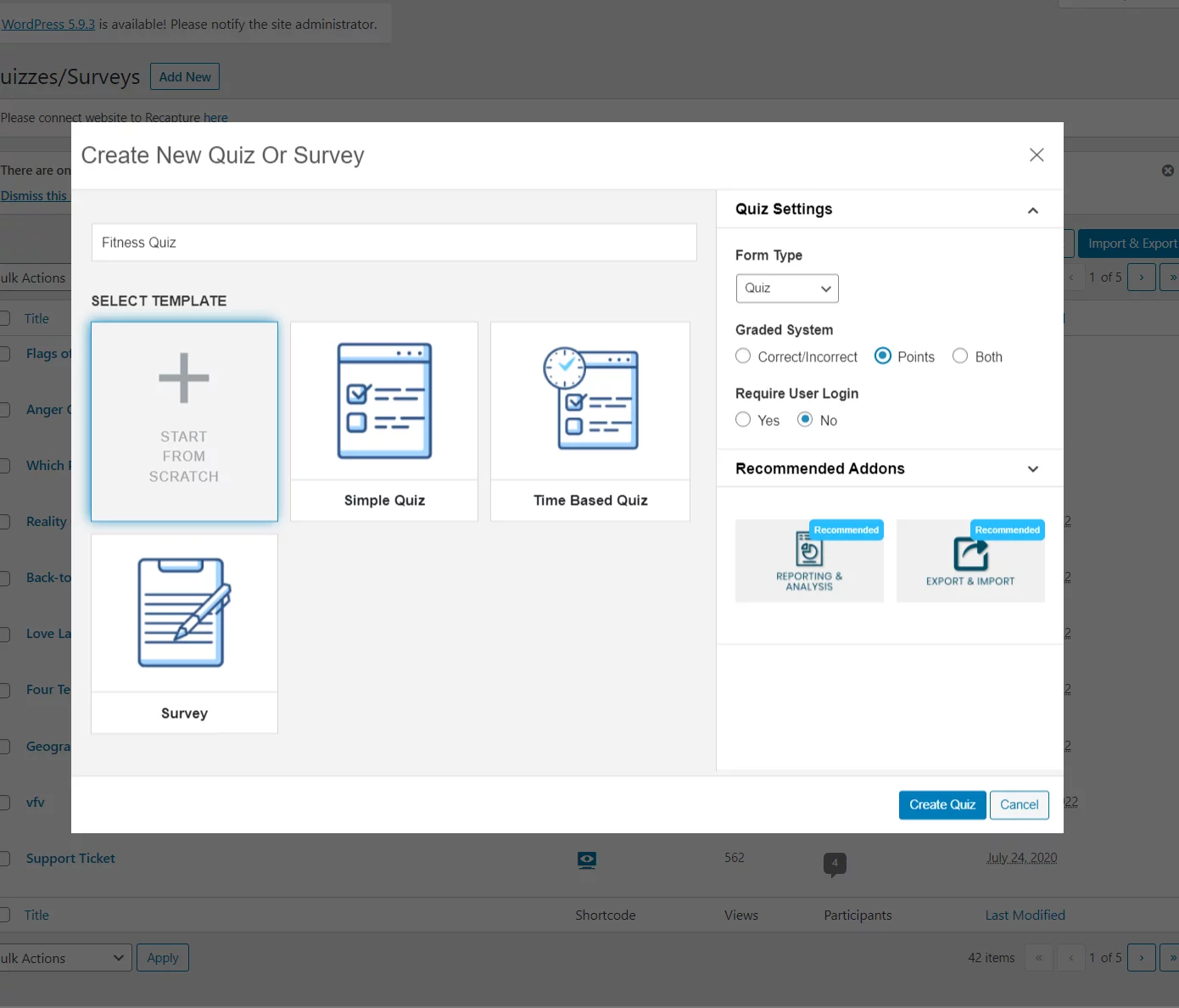Open the top Bulk Actions dropdown
Image resolution: width=1179 pixels, height=1008 pixels.
[x=36, y=278]
